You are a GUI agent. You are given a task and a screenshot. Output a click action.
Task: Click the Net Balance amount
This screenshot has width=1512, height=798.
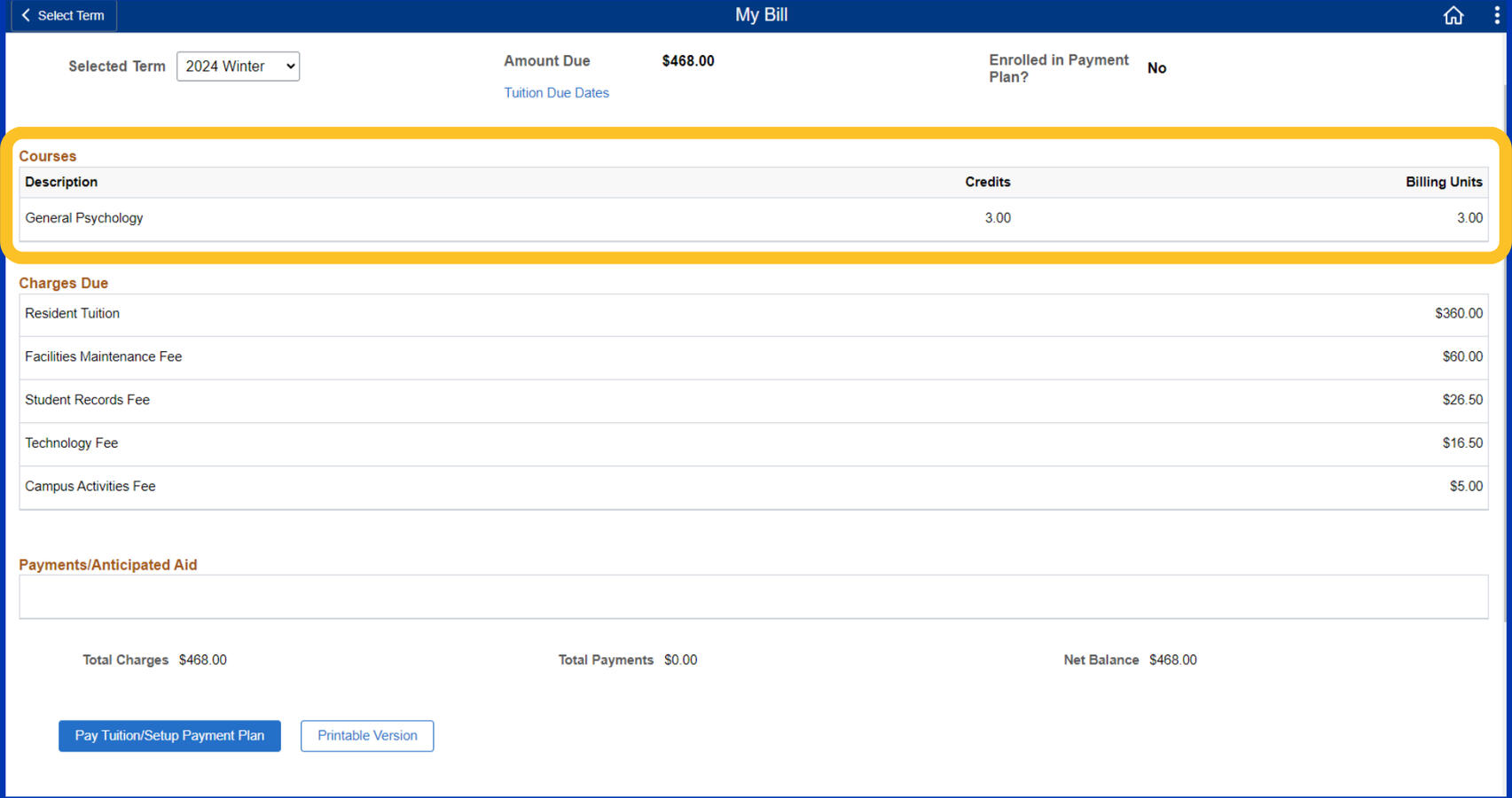coord(1172,661)
